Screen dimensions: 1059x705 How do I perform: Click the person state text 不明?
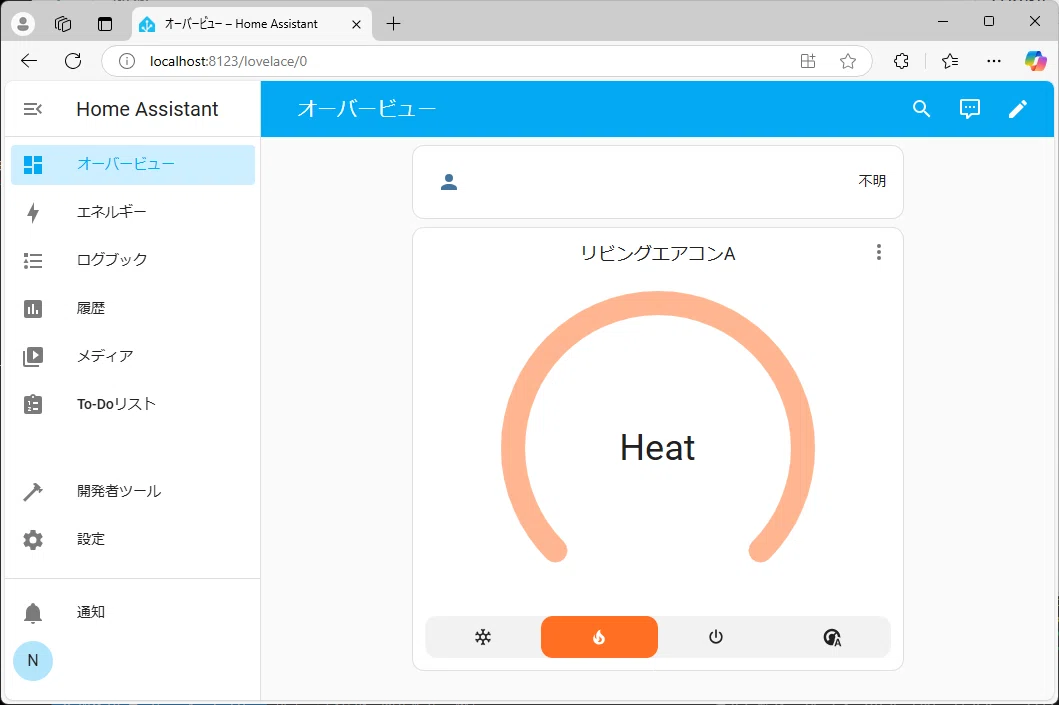click(872, 181)
